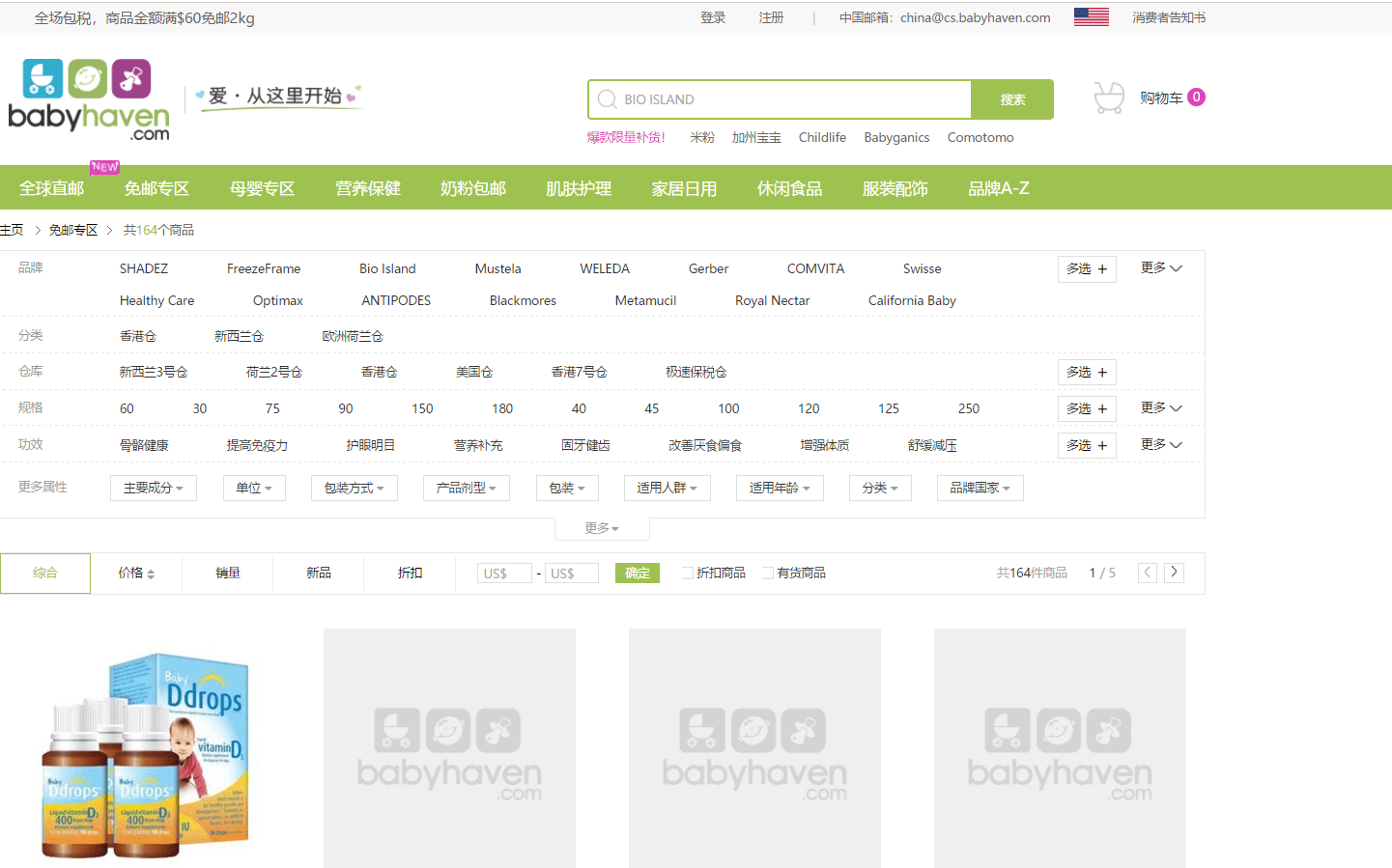The image size is (1392, 868).
Task: Open the 全球直邮 menu
Action: pos(51,188)
